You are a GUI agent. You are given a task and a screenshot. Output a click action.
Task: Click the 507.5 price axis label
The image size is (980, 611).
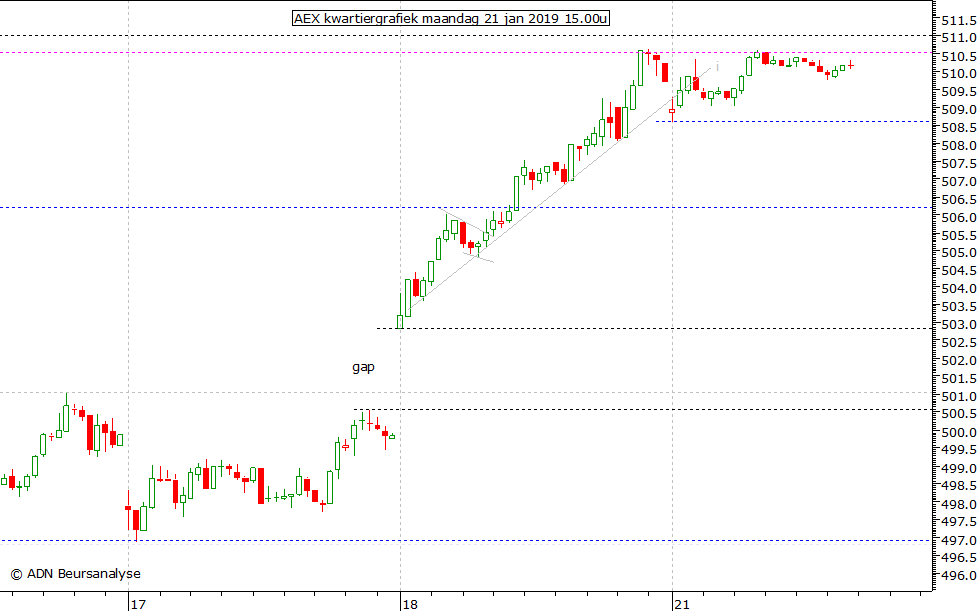click(959, 164)
